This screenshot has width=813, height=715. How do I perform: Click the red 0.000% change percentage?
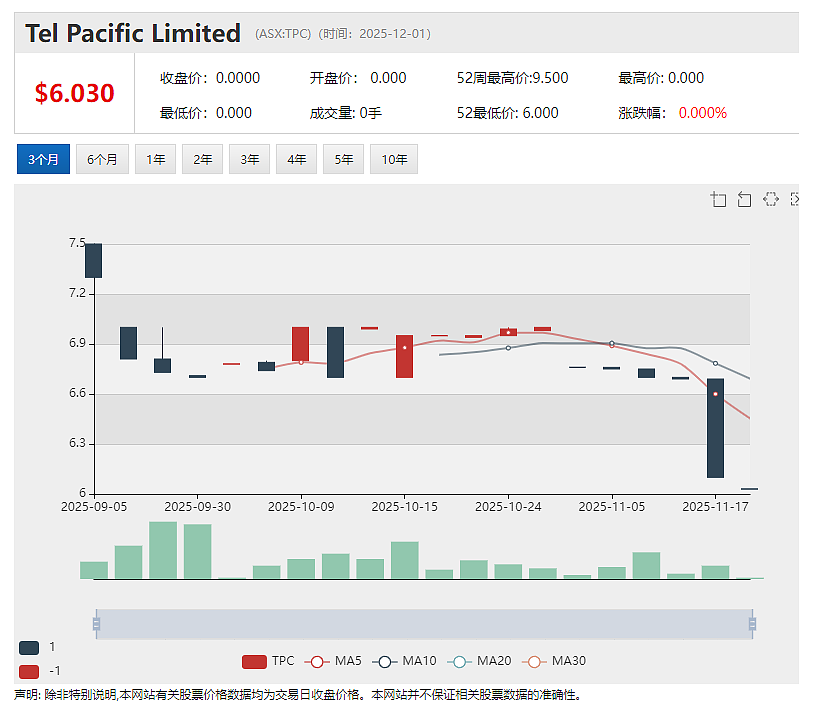(703, 113)
